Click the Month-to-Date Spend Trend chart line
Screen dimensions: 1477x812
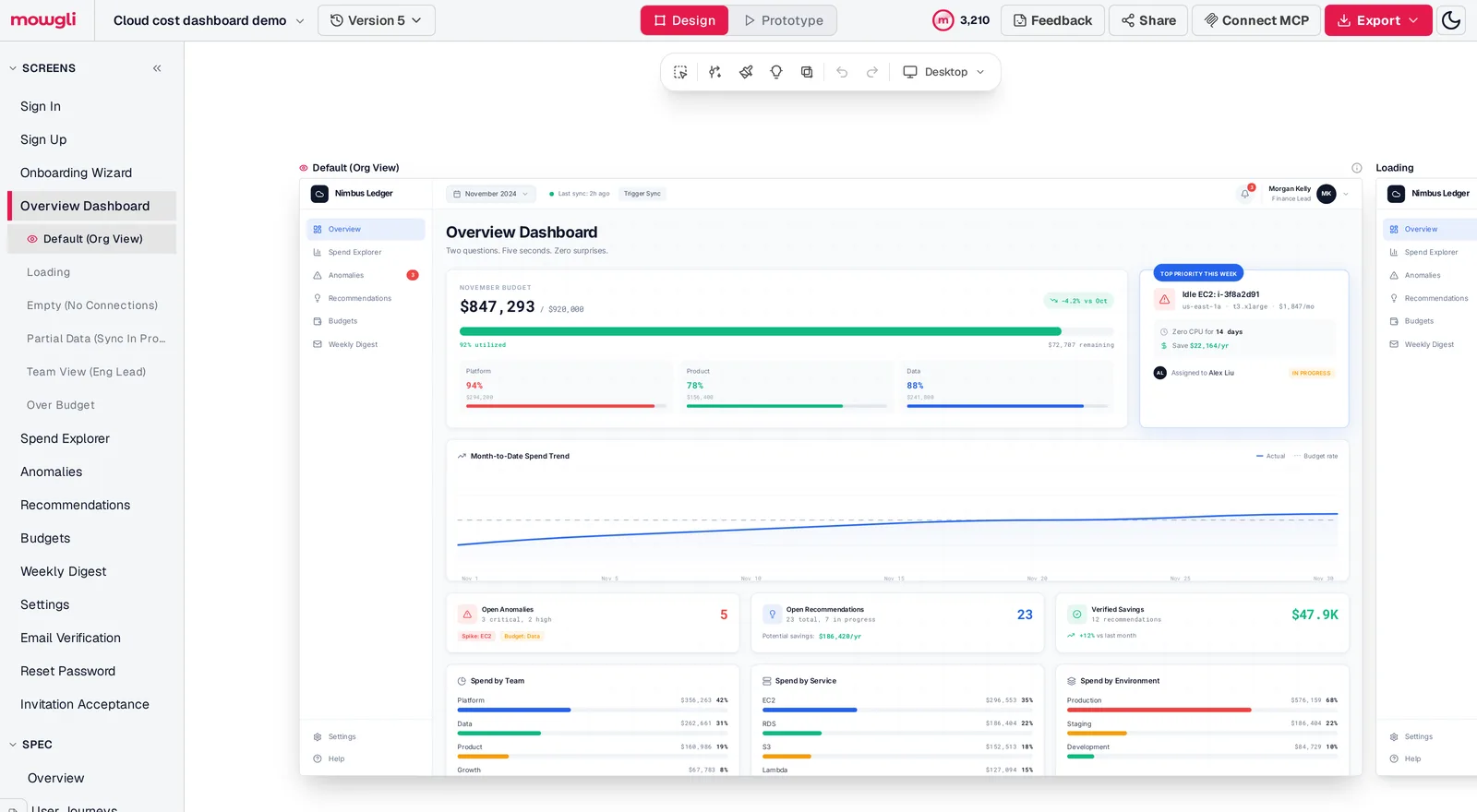click(x=897, y=523)
